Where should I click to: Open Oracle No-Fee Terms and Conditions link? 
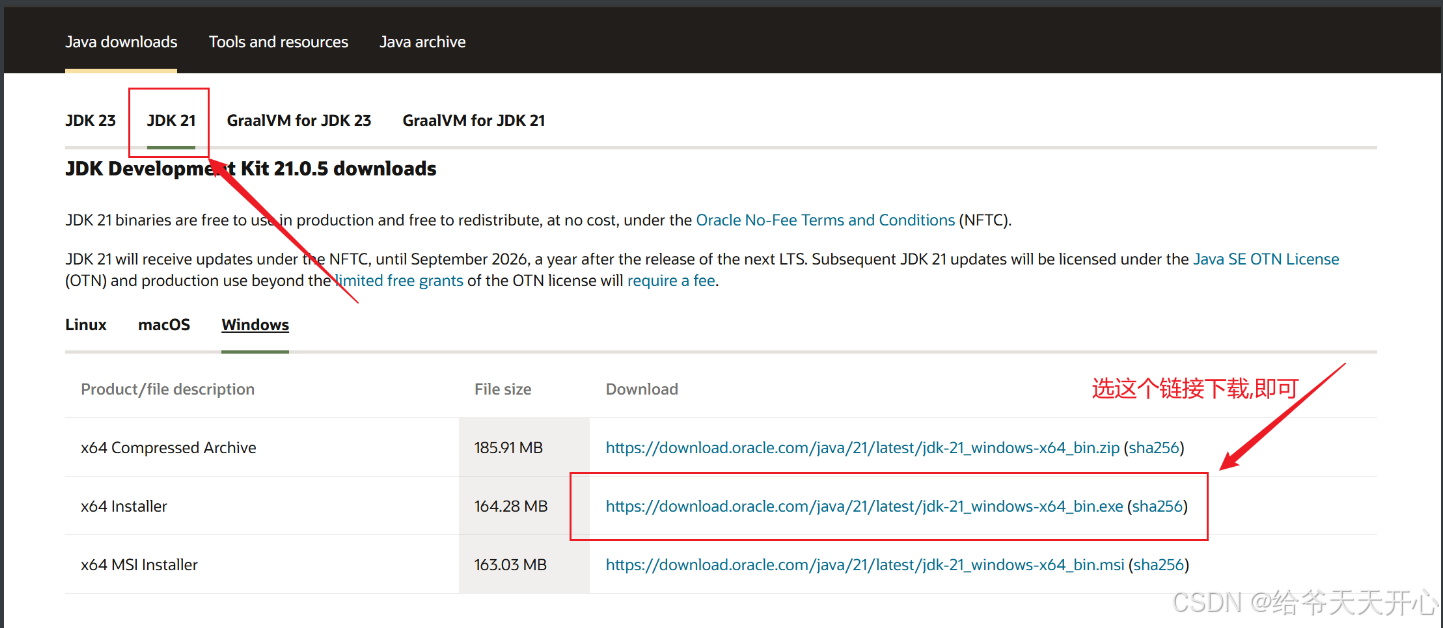click(825, 220)
